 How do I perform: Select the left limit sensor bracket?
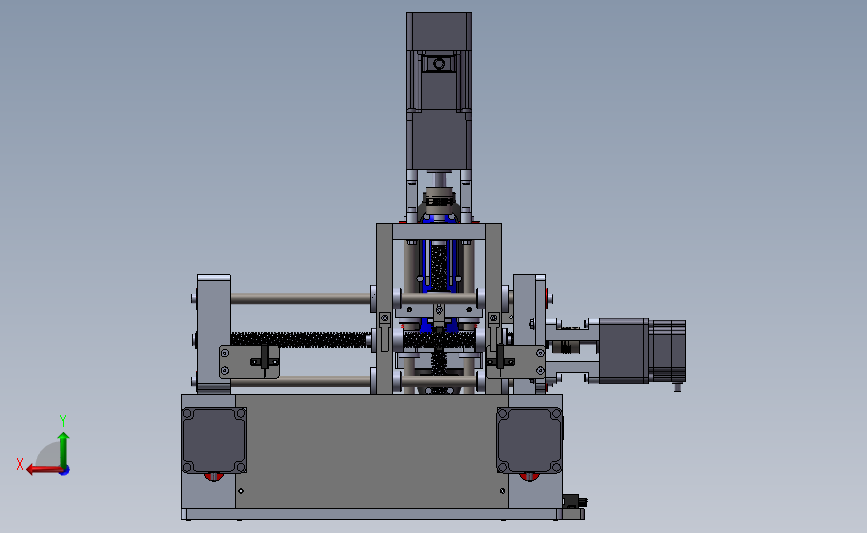coord(249,362)
